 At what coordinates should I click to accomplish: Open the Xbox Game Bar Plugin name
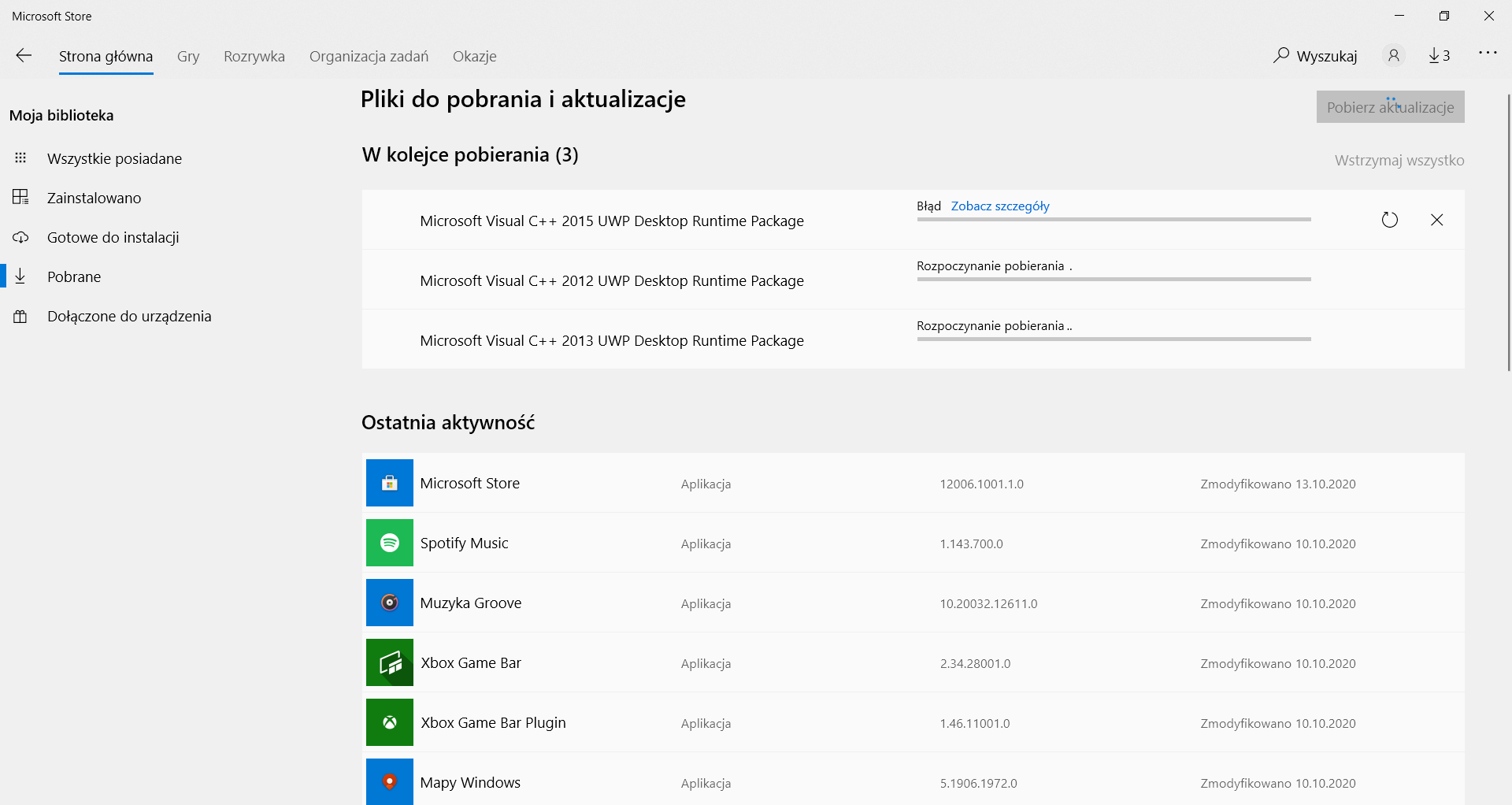[493, 722]
